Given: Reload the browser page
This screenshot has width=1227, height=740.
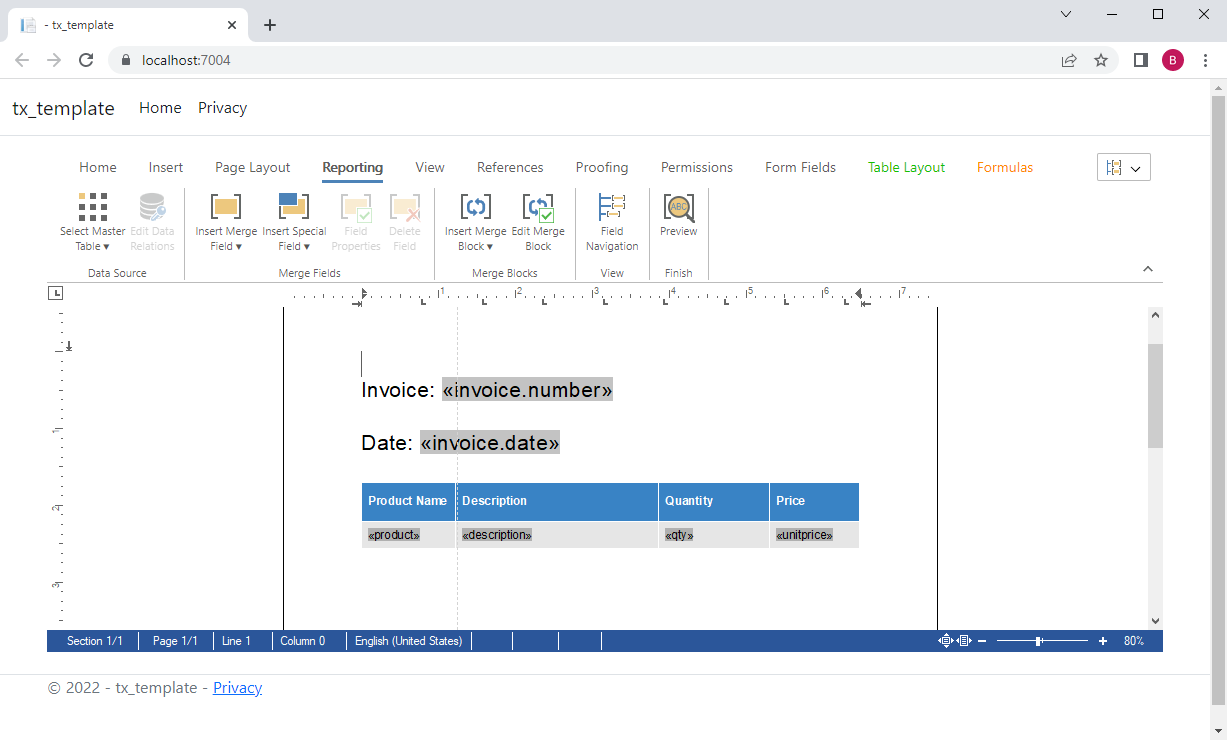Looking at the screenshot, I should tap(86, 60).
